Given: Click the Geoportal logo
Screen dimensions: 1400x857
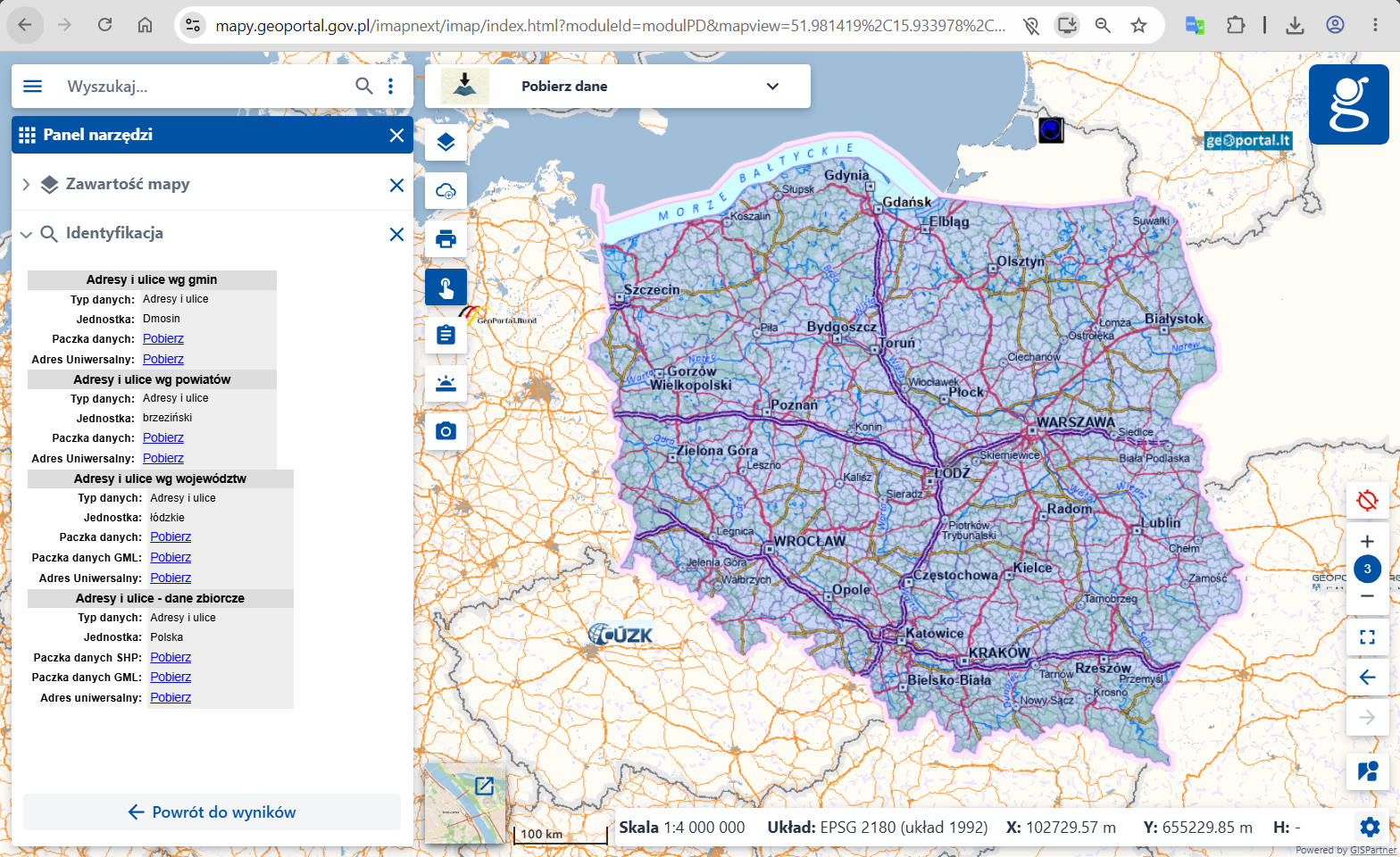Looking at the screenshot, I should 1349,104.
